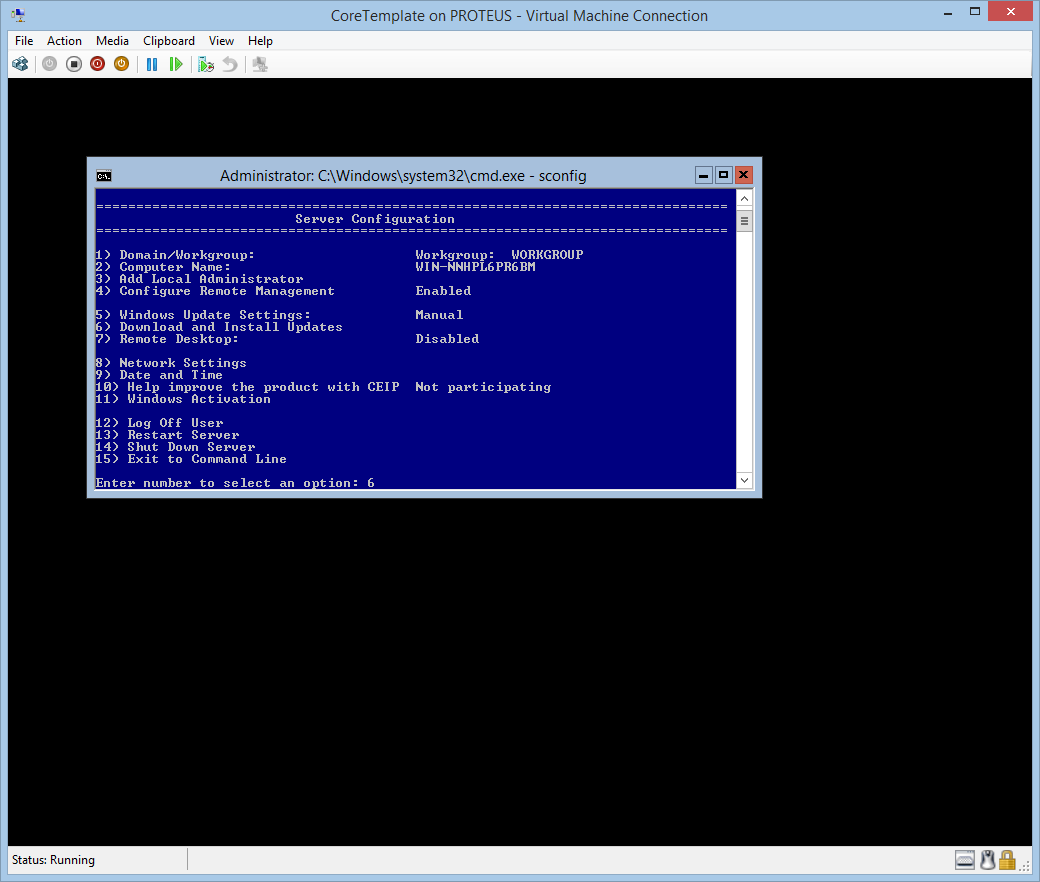Image resolution: width=1040 pixels, height=882 pixels.
Task: Pause the virtual machine
Action: (152, 64)
